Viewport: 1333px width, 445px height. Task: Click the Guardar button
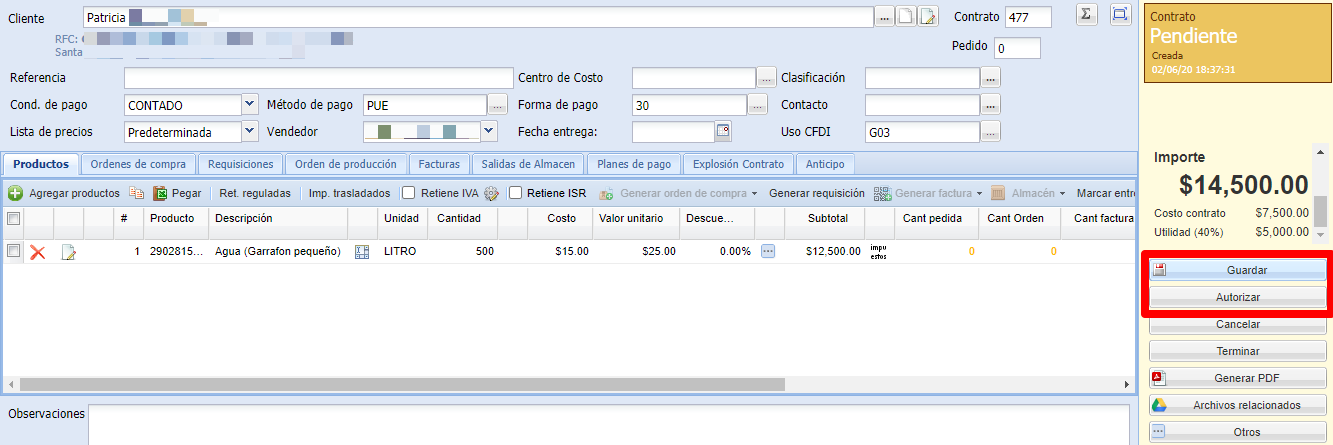pyautogui.click(x=1237, y=270)
